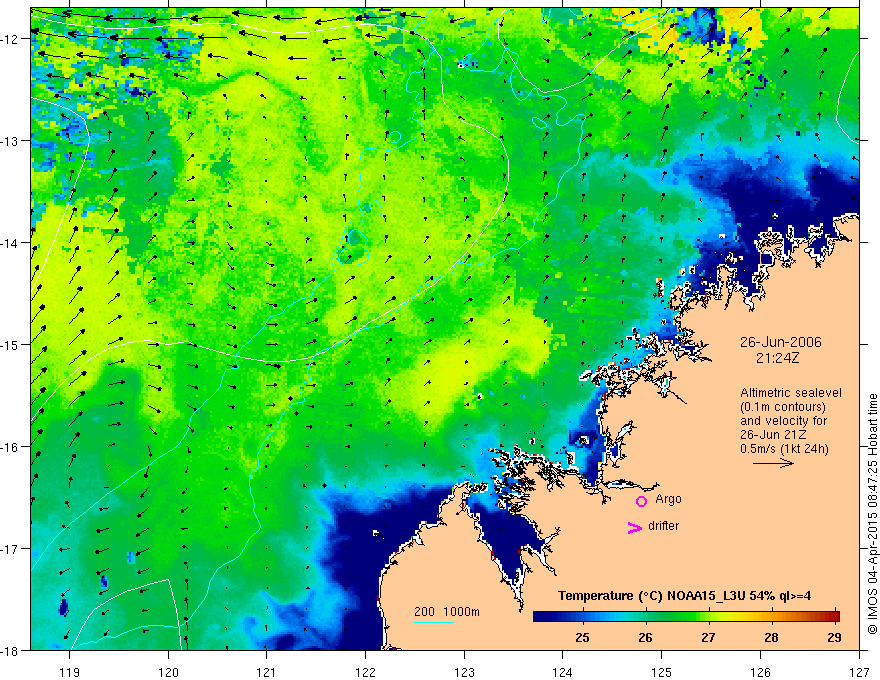Click the '(0.1m contours)' caption line
880x680 pixels.
pos(783,407)
